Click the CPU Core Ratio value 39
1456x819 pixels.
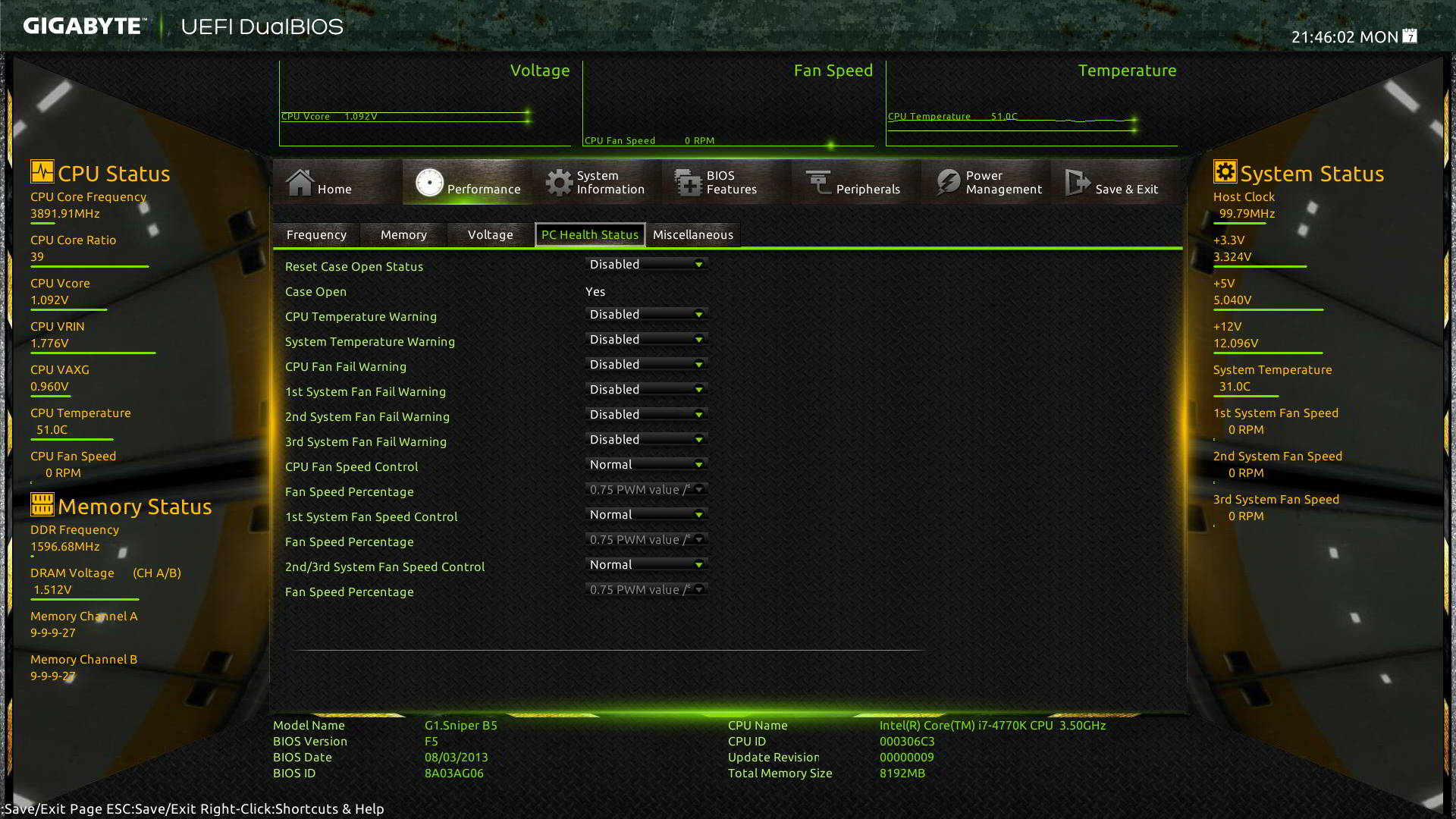pyautogui.click(x=37, y=256)
